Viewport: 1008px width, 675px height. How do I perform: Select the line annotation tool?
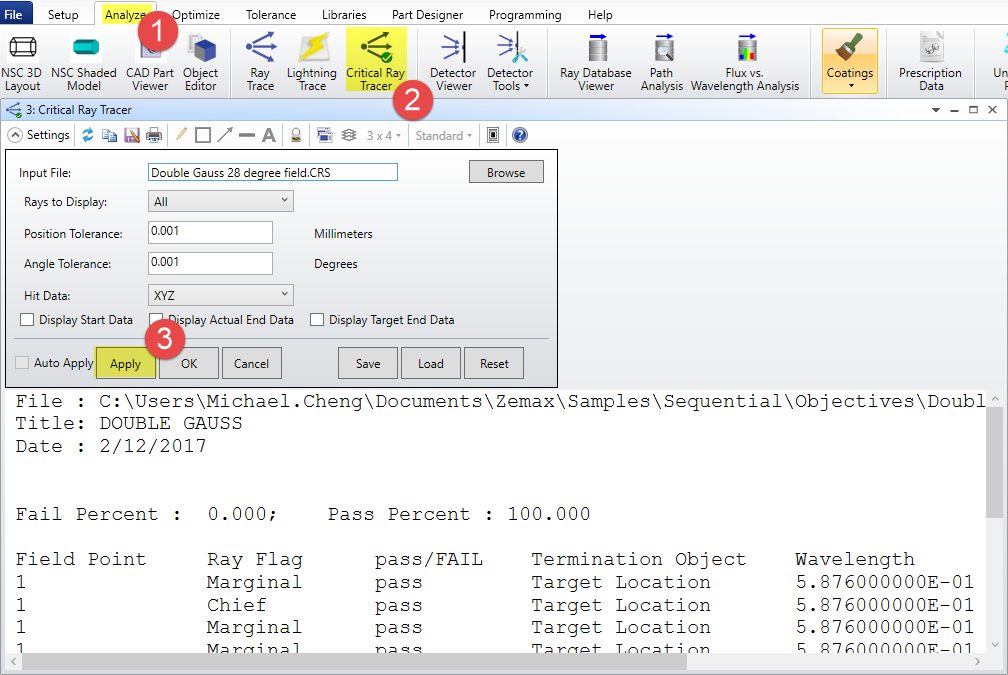pyautogui.click(x=247, y=135)
